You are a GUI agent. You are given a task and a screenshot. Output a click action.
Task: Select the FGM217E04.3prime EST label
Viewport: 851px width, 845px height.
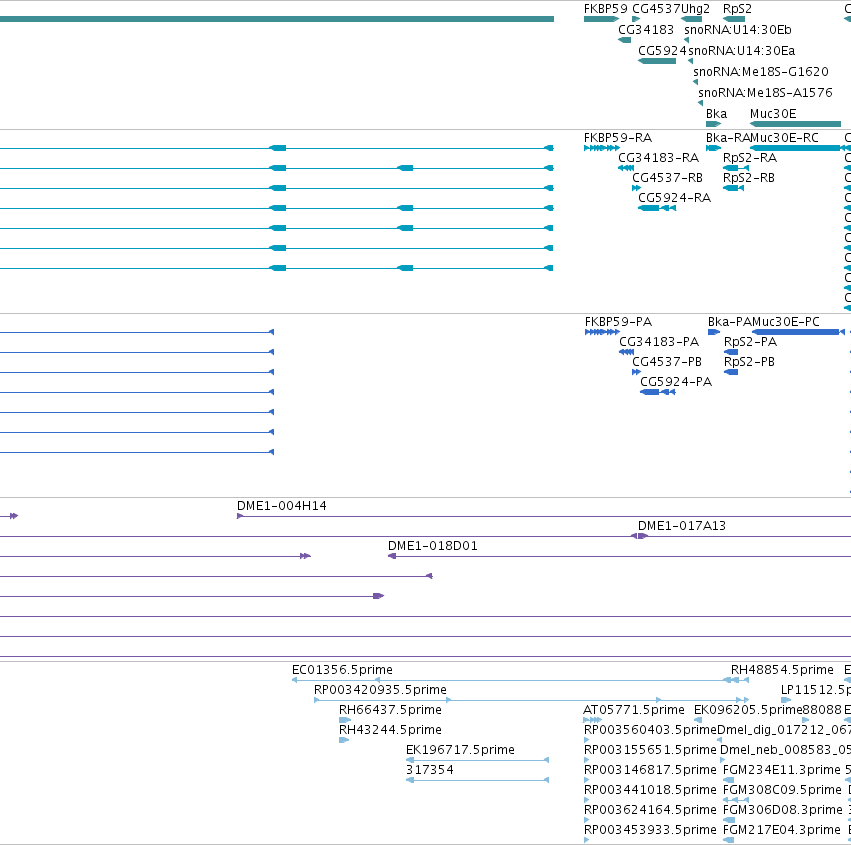tap(782, 830)
